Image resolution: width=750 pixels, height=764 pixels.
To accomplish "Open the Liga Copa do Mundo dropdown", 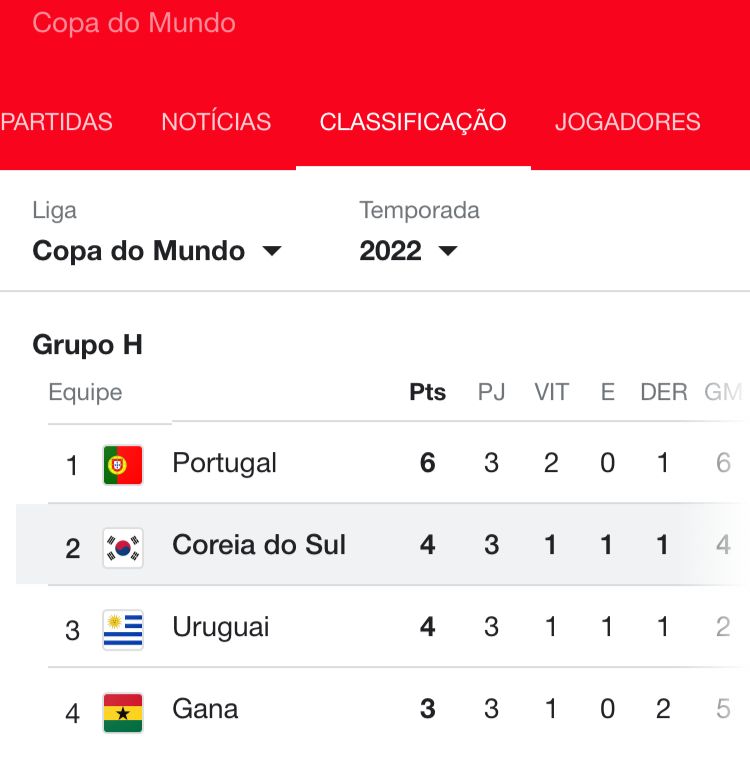I will pos(157,251).
